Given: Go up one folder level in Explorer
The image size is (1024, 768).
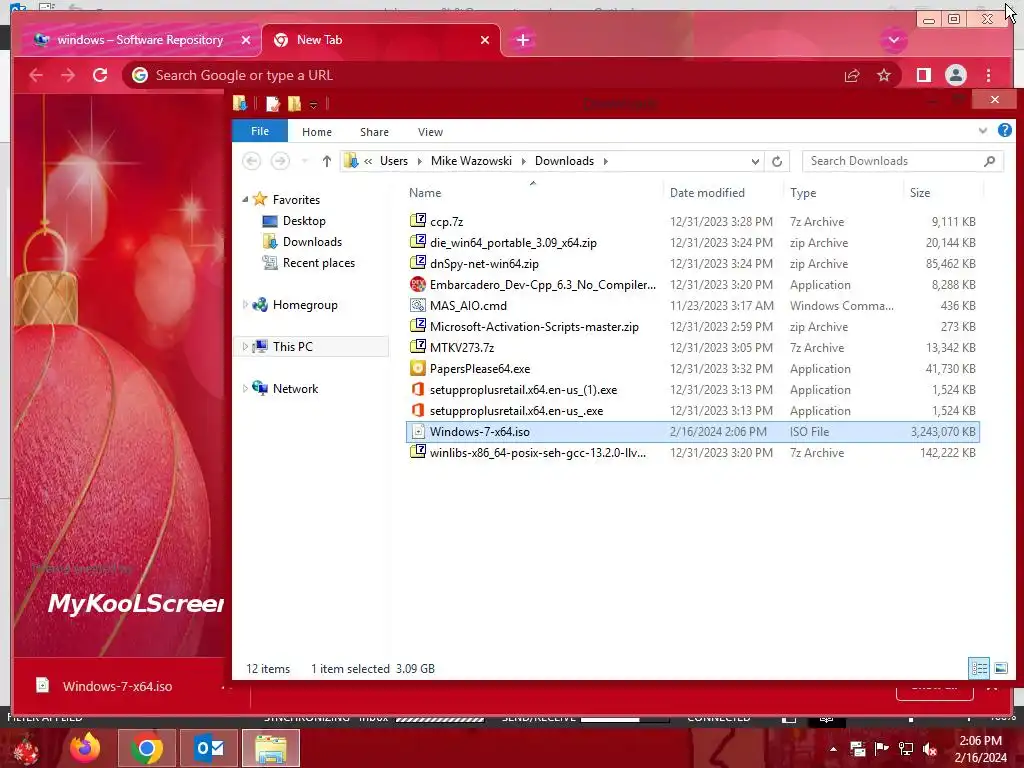Looking at the screenshot, I should [327, 161].
